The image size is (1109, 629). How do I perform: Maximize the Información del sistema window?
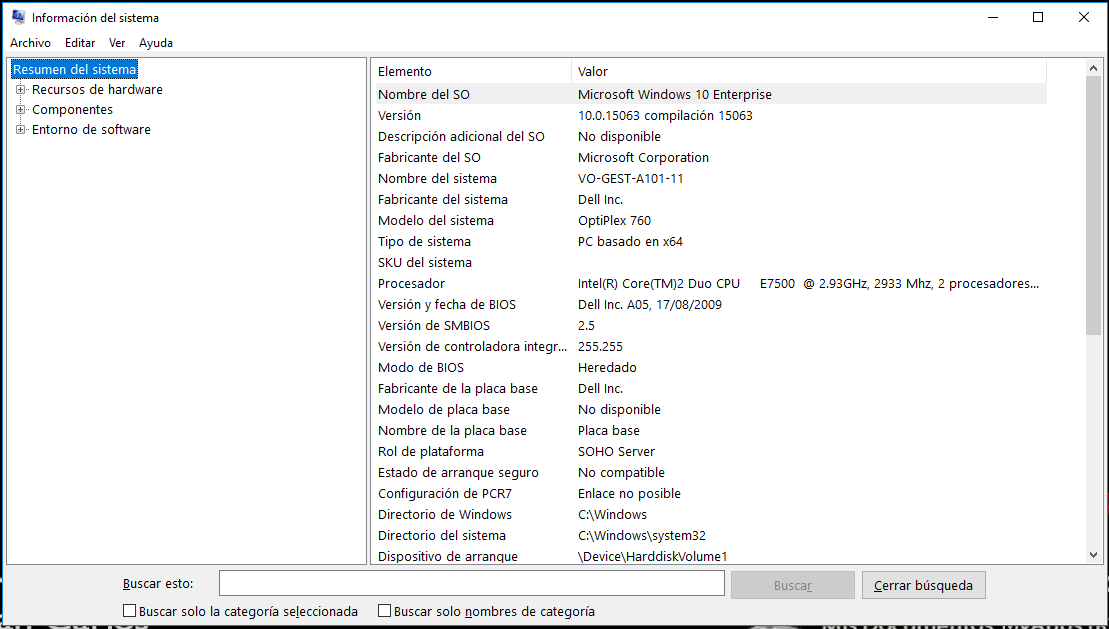[1038, 17]
